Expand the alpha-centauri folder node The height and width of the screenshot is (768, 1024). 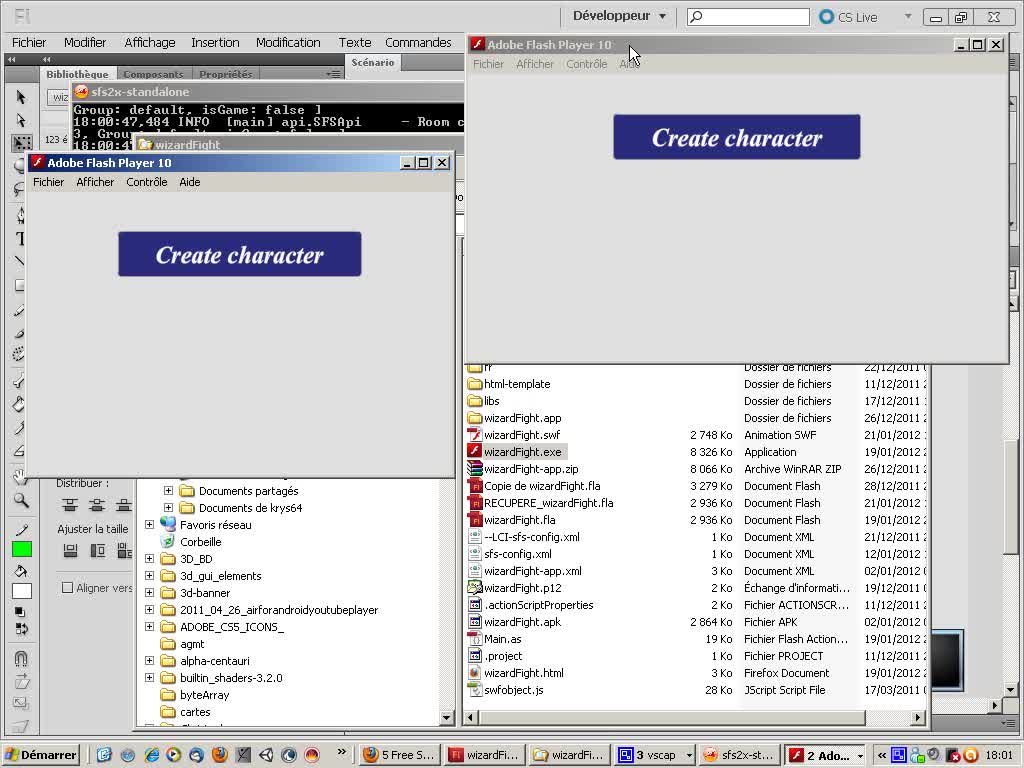[x=150, y=661]
